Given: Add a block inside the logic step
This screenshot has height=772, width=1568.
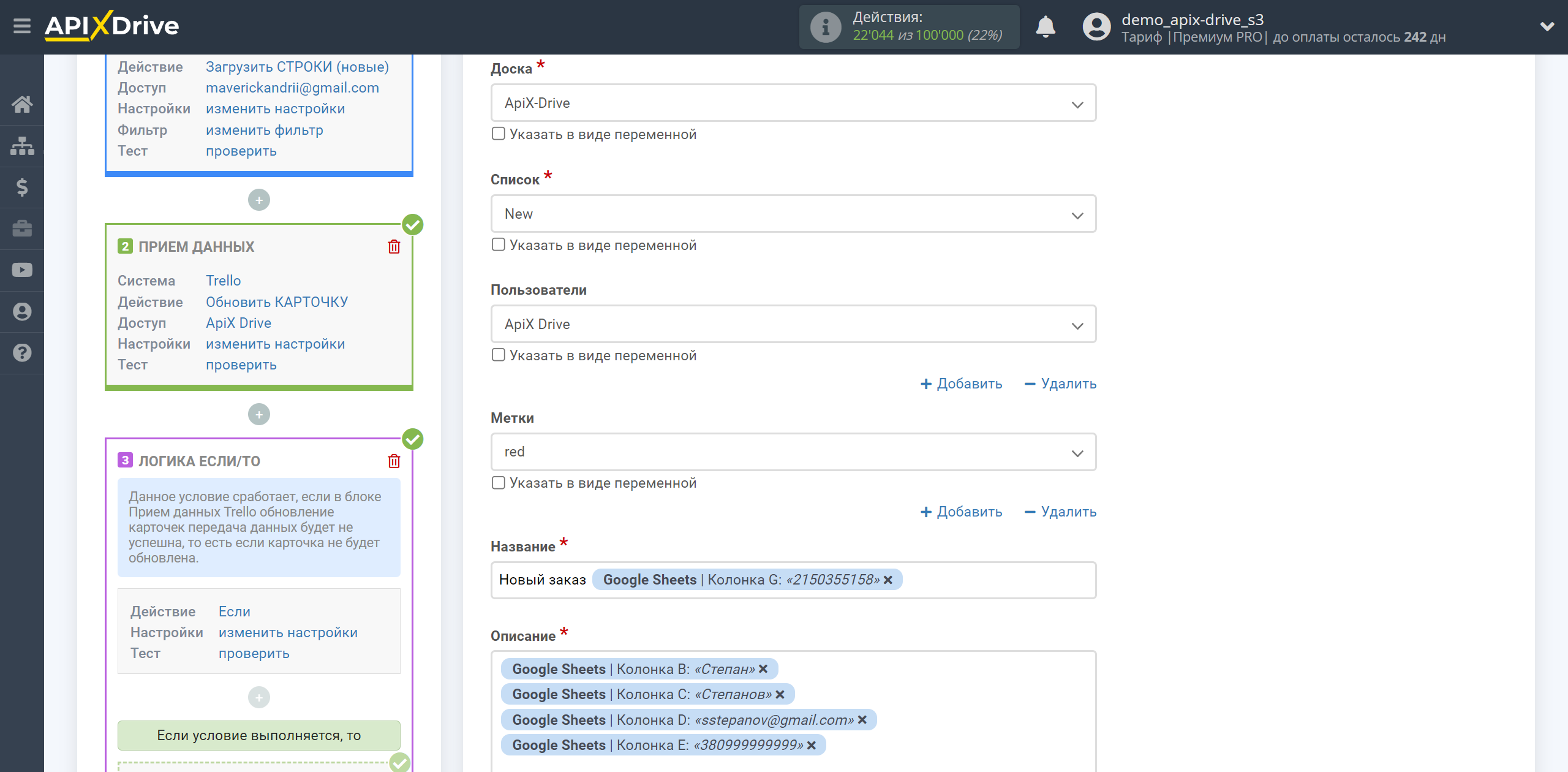Looking at the screenshot, I should tap(259, 697).
